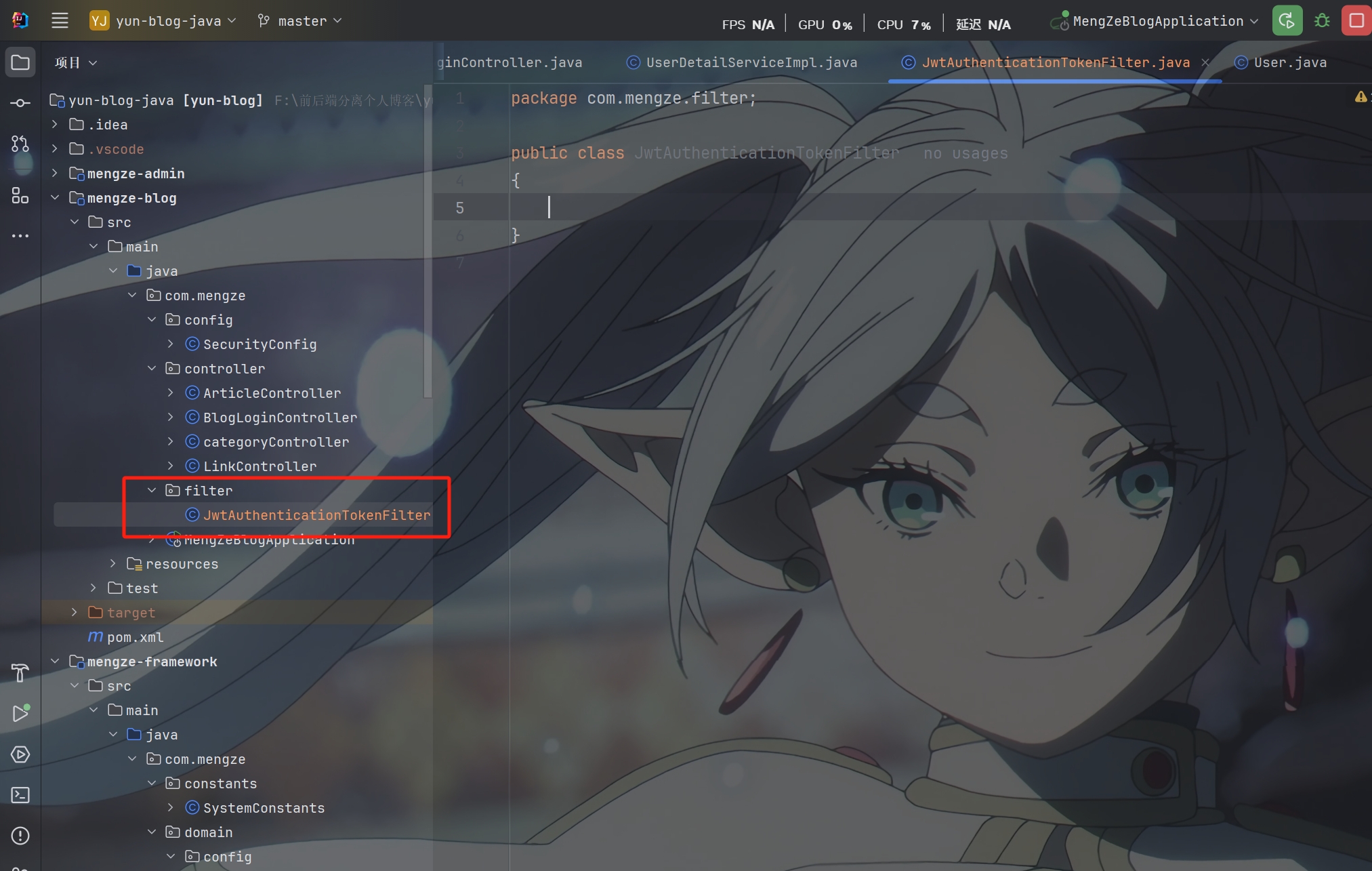Open pom.xml in the project tree
Image resolution: width=1372 pixels, height=871 pixels.
(135, 637)
